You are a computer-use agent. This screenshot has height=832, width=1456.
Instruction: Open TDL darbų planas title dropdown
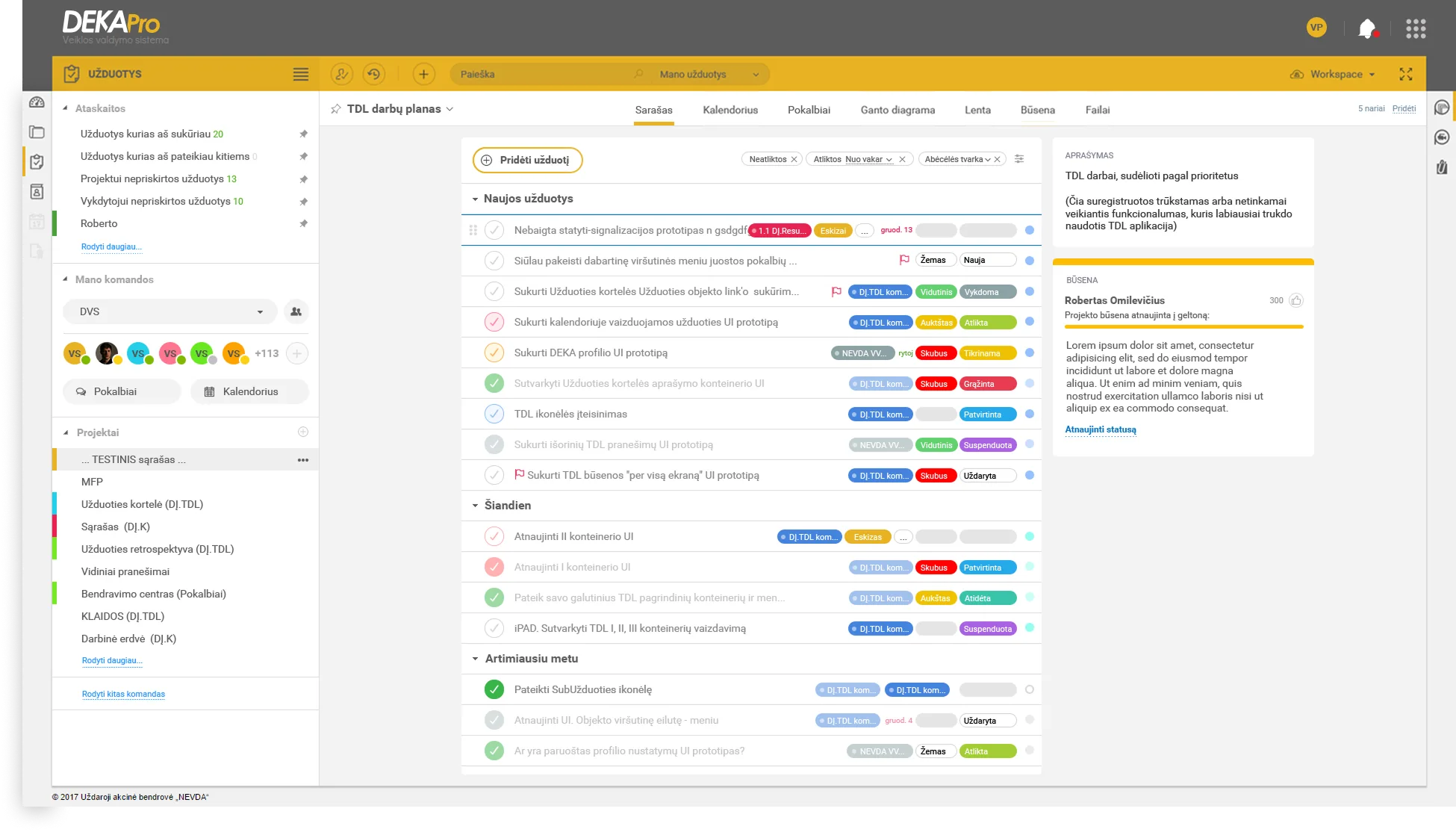pos(449,109)
